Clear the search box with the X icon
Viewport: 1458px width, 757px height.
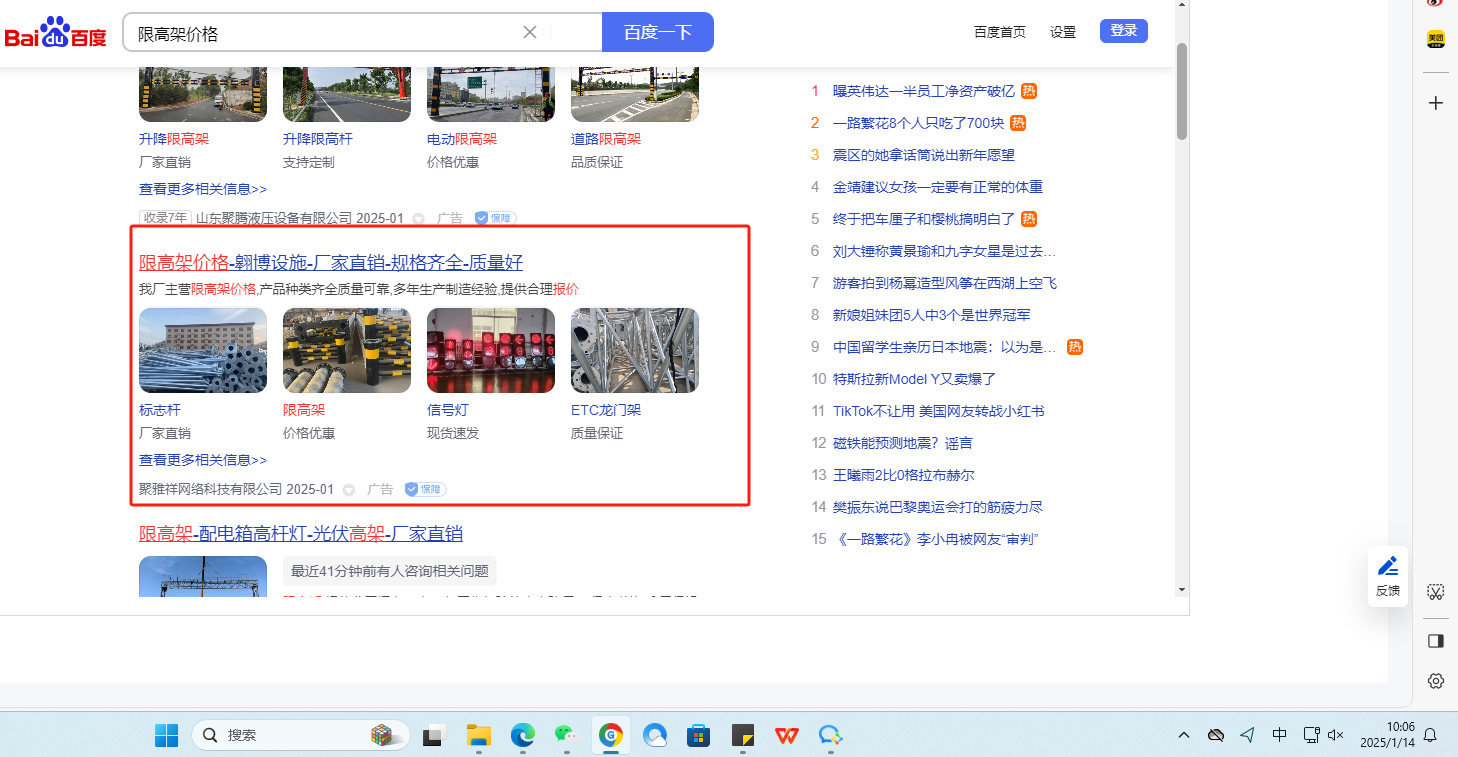[x=530, y=32]
